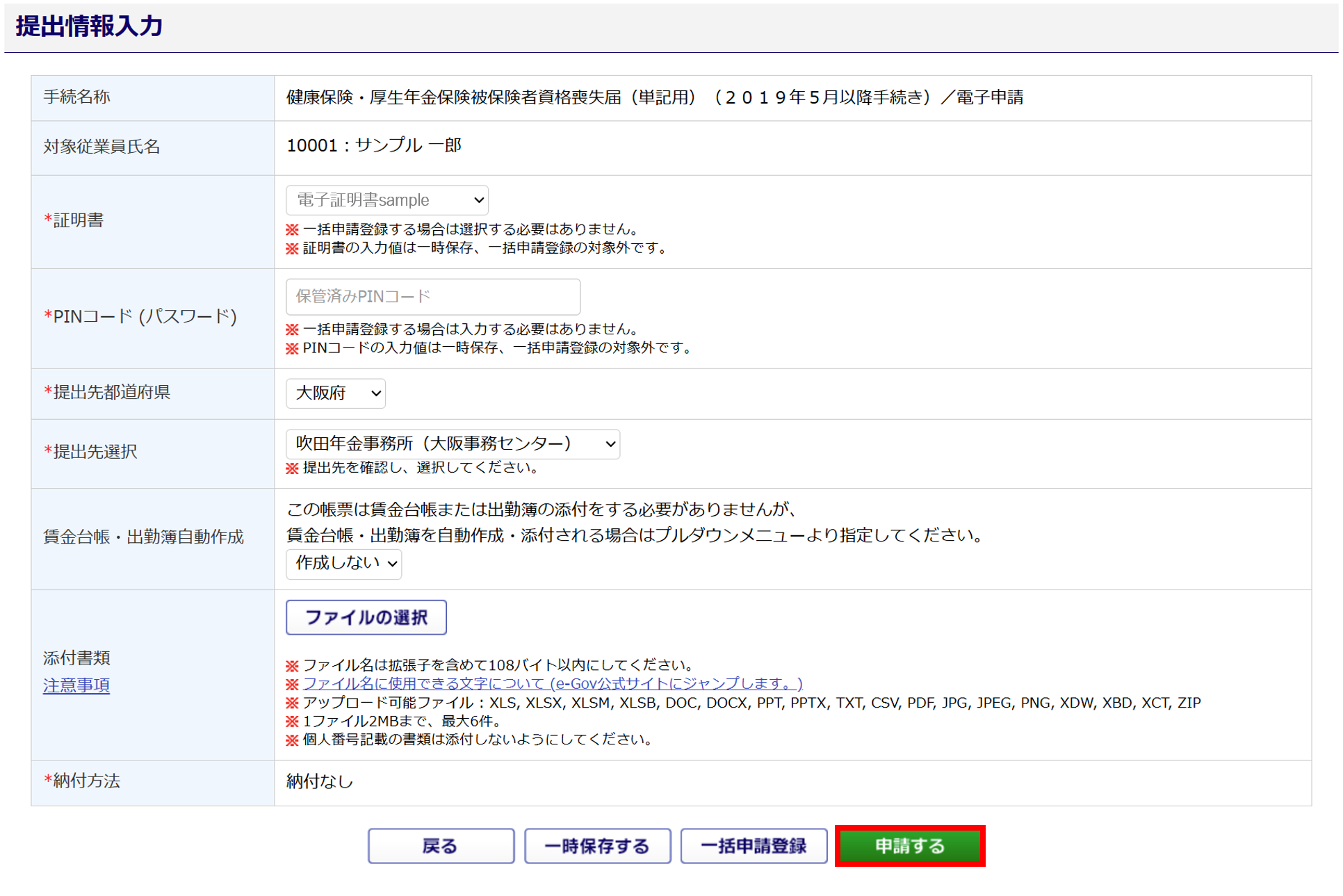Expand the 大阪府 prefecture dropdown
Image resolution: width=1343 pixels, height=896 pixels.
tap(335, 393)
